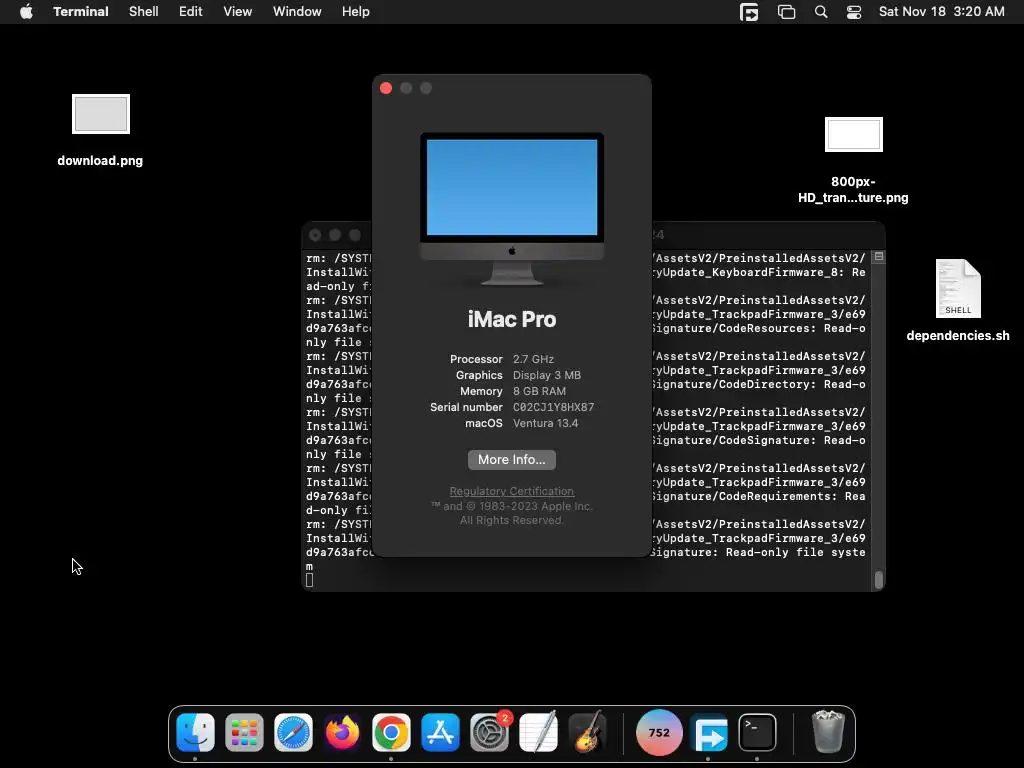The height and width of the screenshot is (768, 1024).
Task: Launch Google Chrome from the Dock
Action: (391, 733)
